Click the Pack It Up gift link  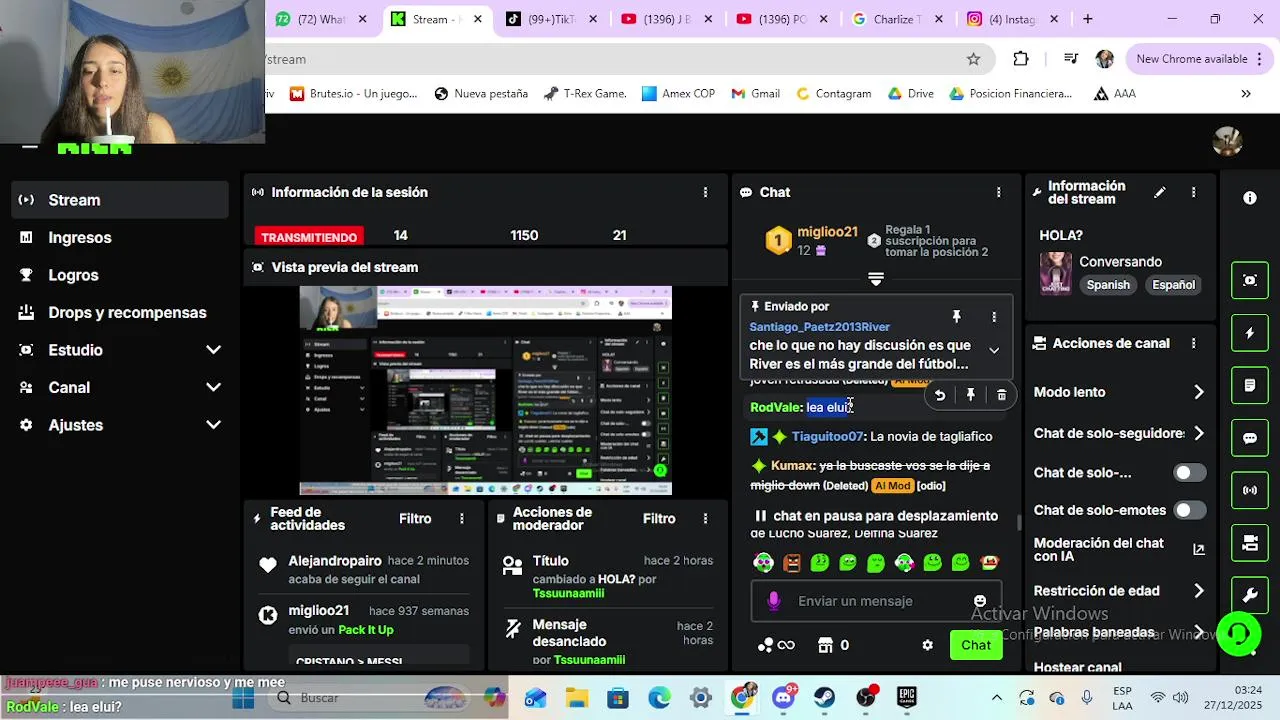pyautogui.click(x=366, y=630)
